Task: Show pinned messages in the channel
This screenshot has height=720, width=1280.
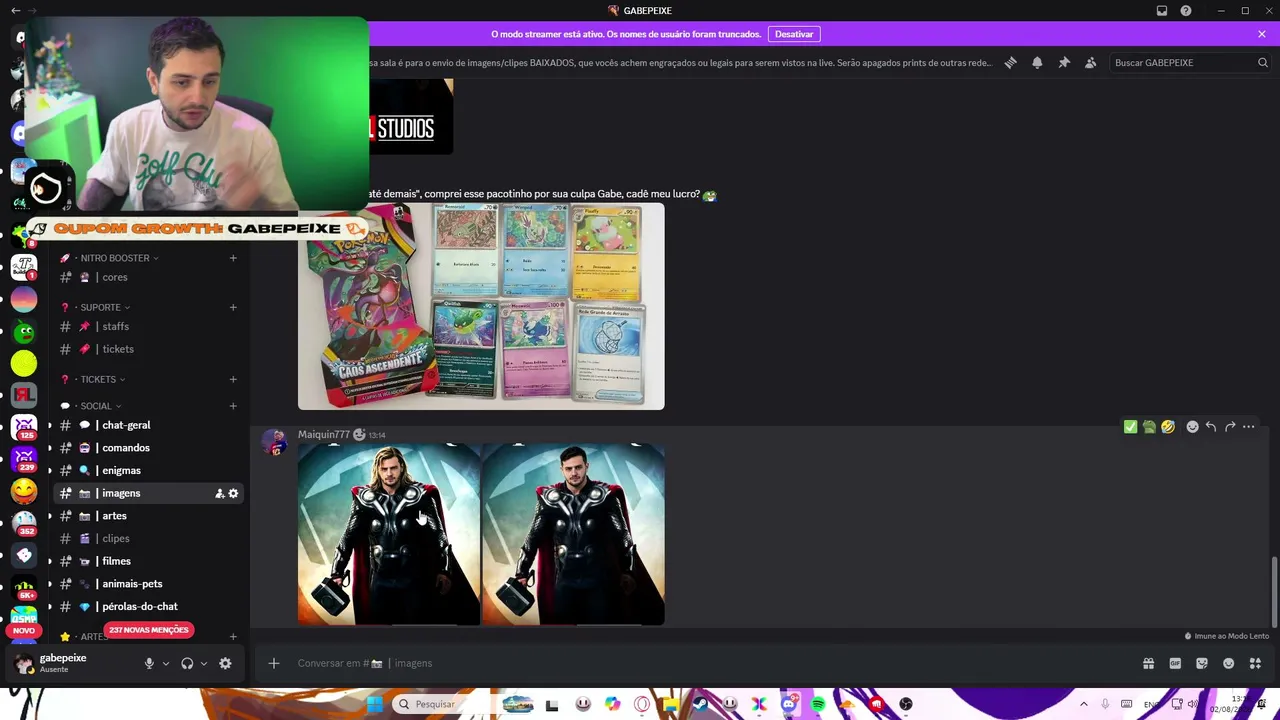Action: click(x=1064, y=62)
